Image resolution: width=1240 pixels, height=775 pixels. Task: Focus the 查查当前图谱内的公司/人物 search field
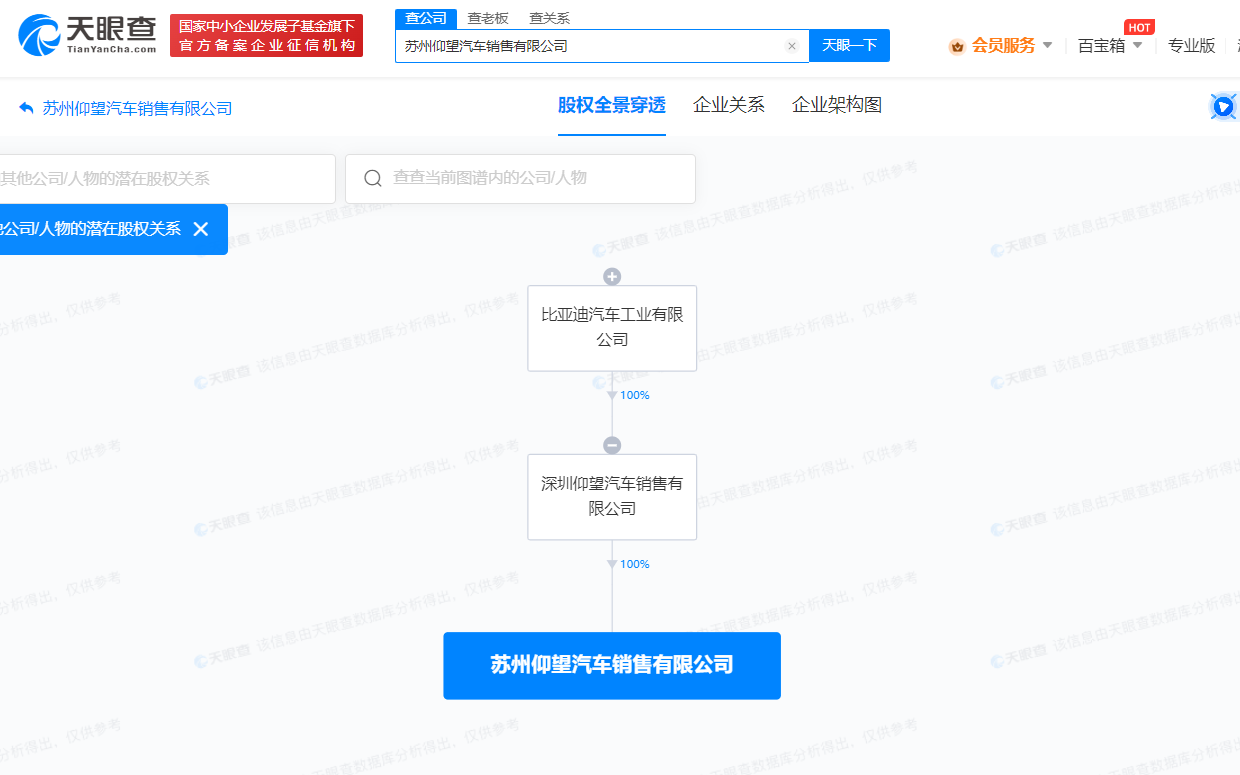click(x=520, y=179)
